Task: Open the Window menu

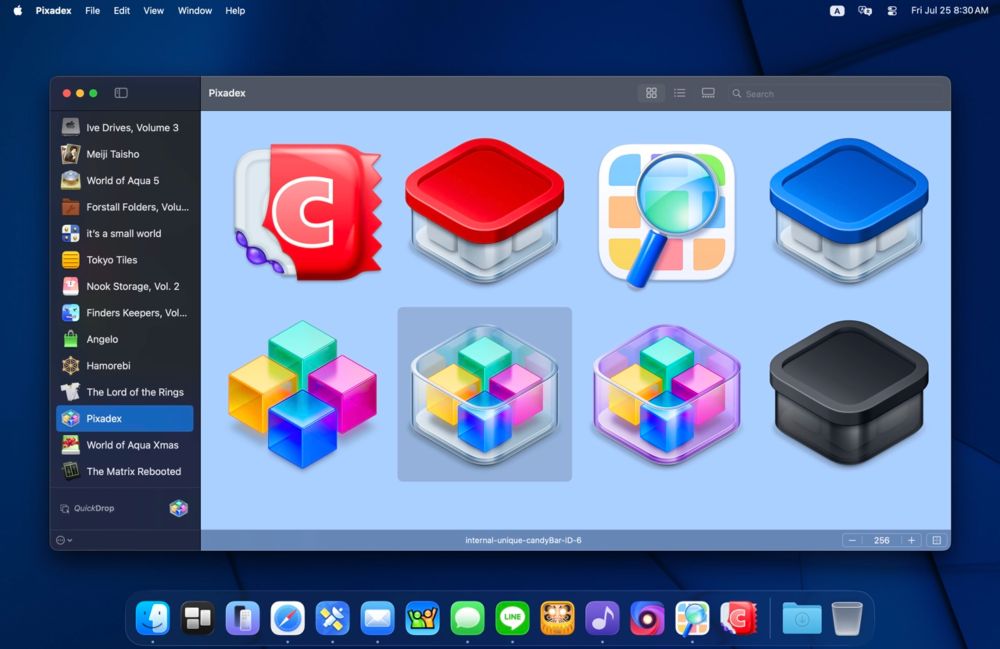Action: (x=195, y=10)
